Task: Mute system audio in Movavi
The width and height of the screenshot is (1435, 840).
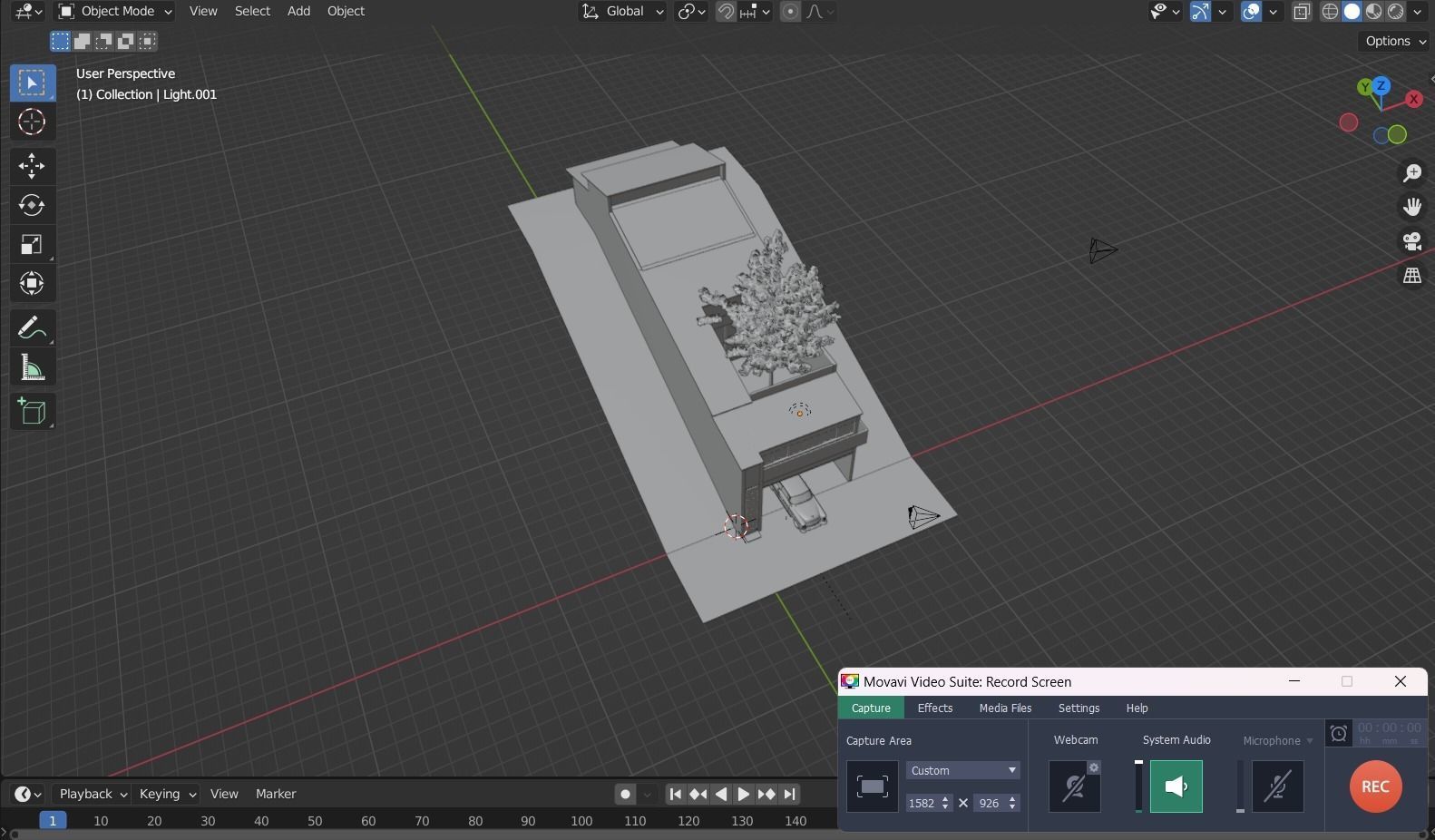Action: (1176, 786)
